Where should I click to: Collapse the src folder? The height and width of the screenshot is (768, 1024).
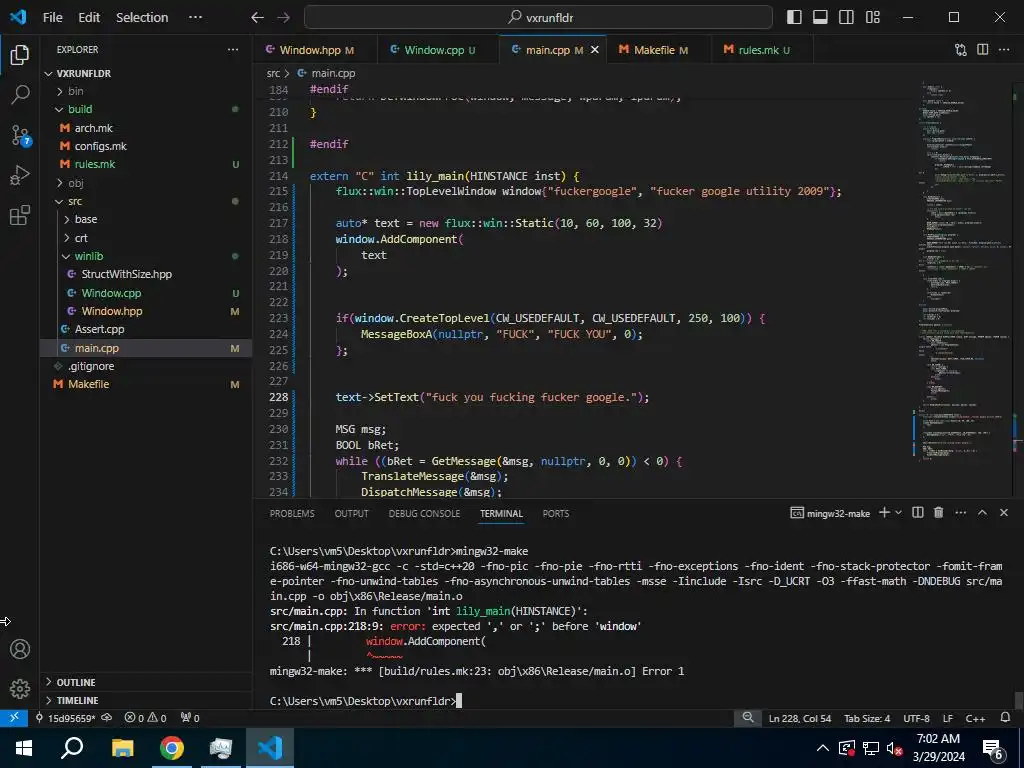tap(146, 201)
